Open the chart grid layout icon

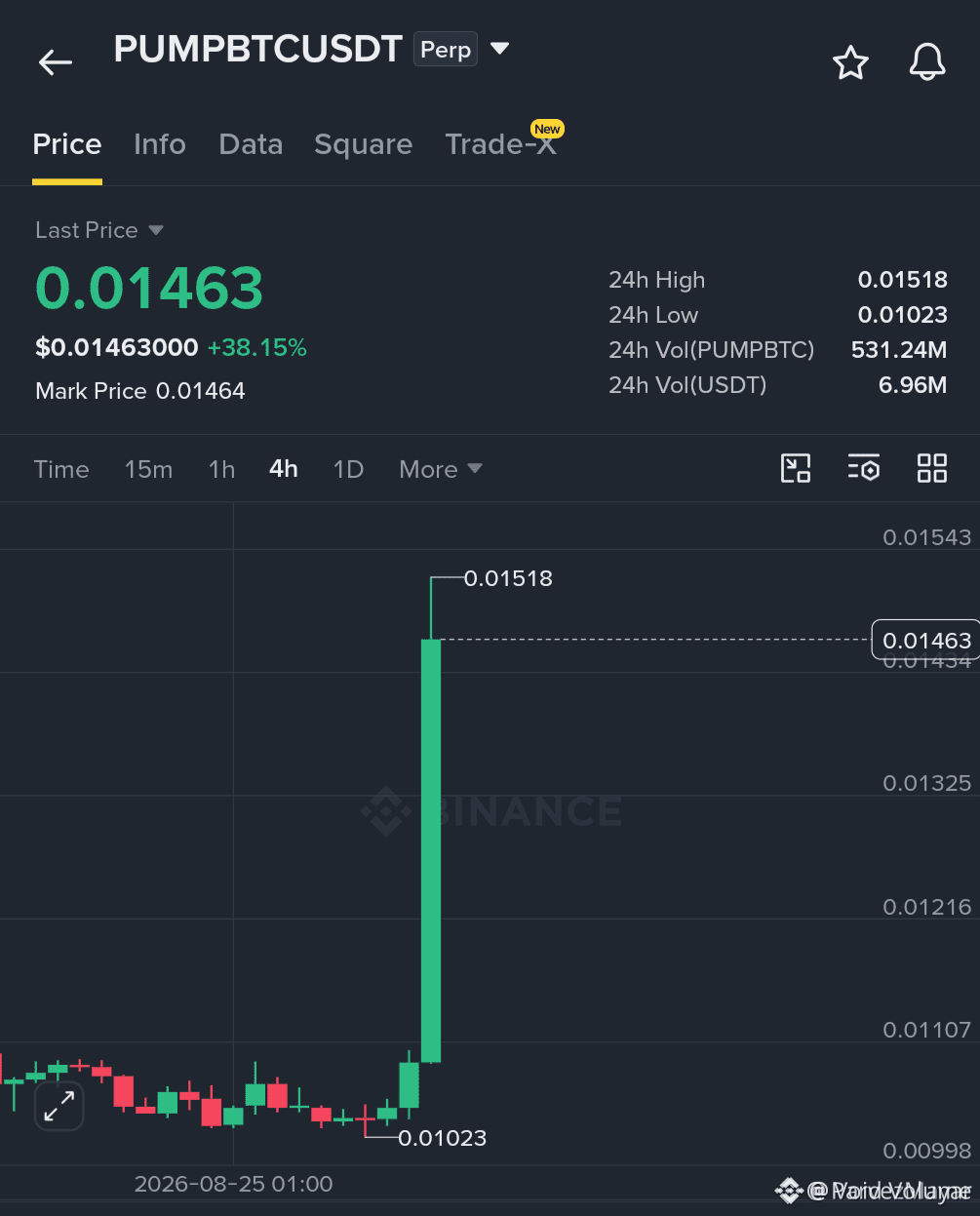pyautogui.click(x=932, y=468)
